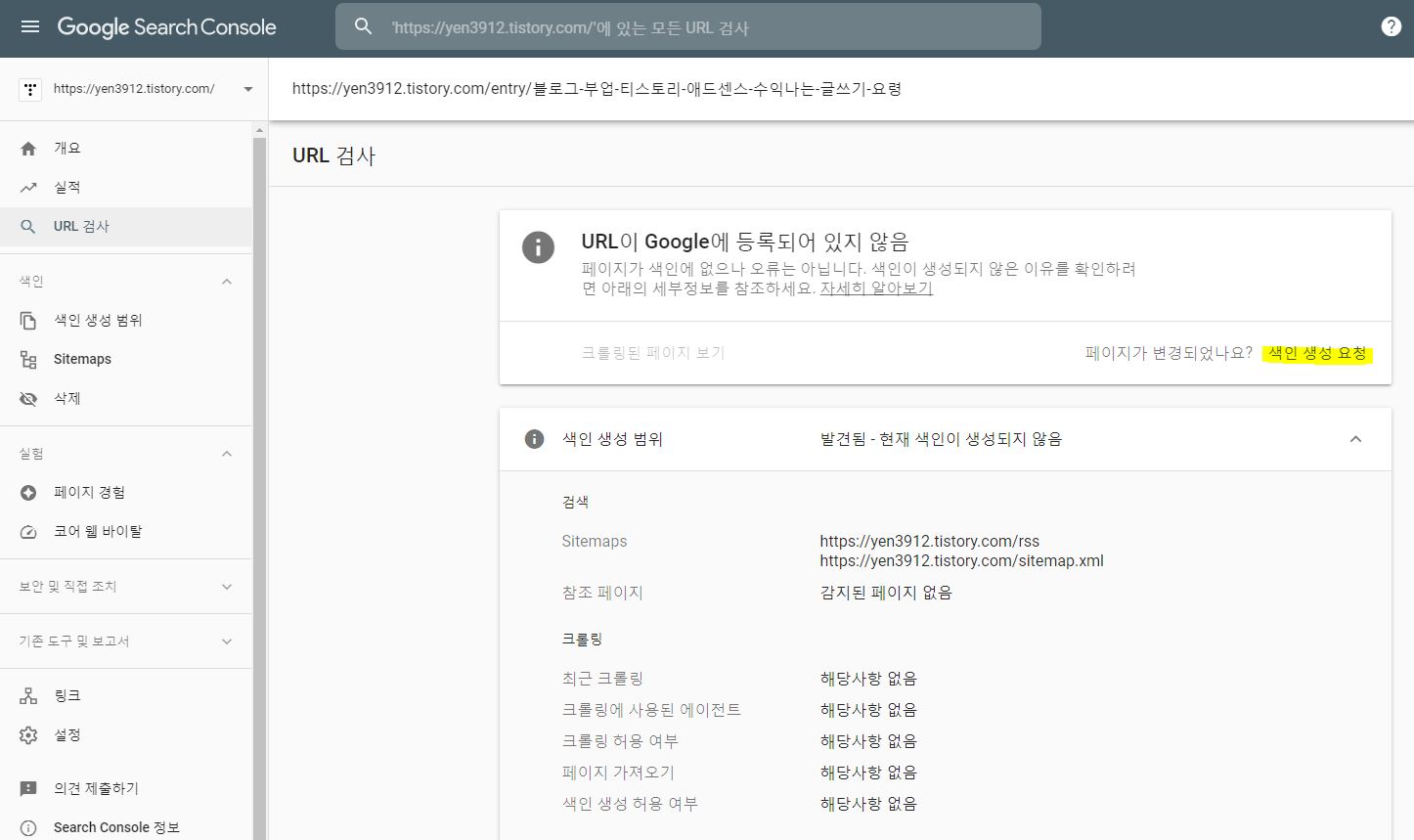Image resolution: width=1414 pixels, height=840 pixels.
Task: Click the 자세히 알아보기 link
Action: pyautogui.click(x=876, y=288)
